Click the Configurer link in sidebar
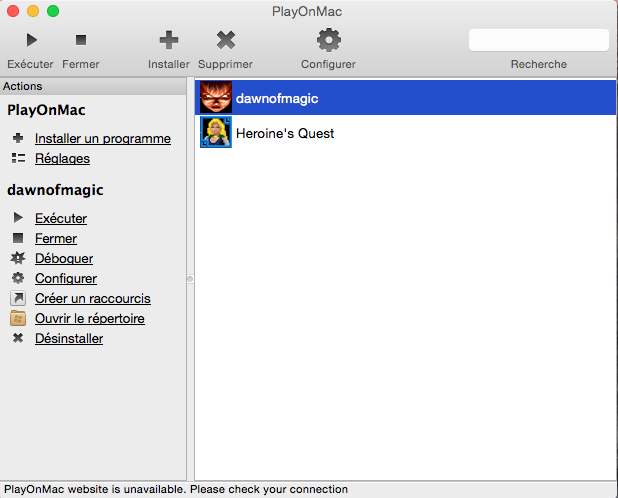Screen dimensions: 618x498 coord(66,279)
